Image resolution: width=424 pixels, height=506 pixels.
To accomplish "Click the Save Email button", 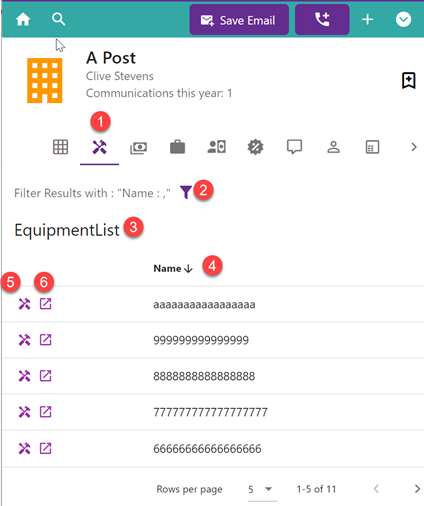I will 239,20.
